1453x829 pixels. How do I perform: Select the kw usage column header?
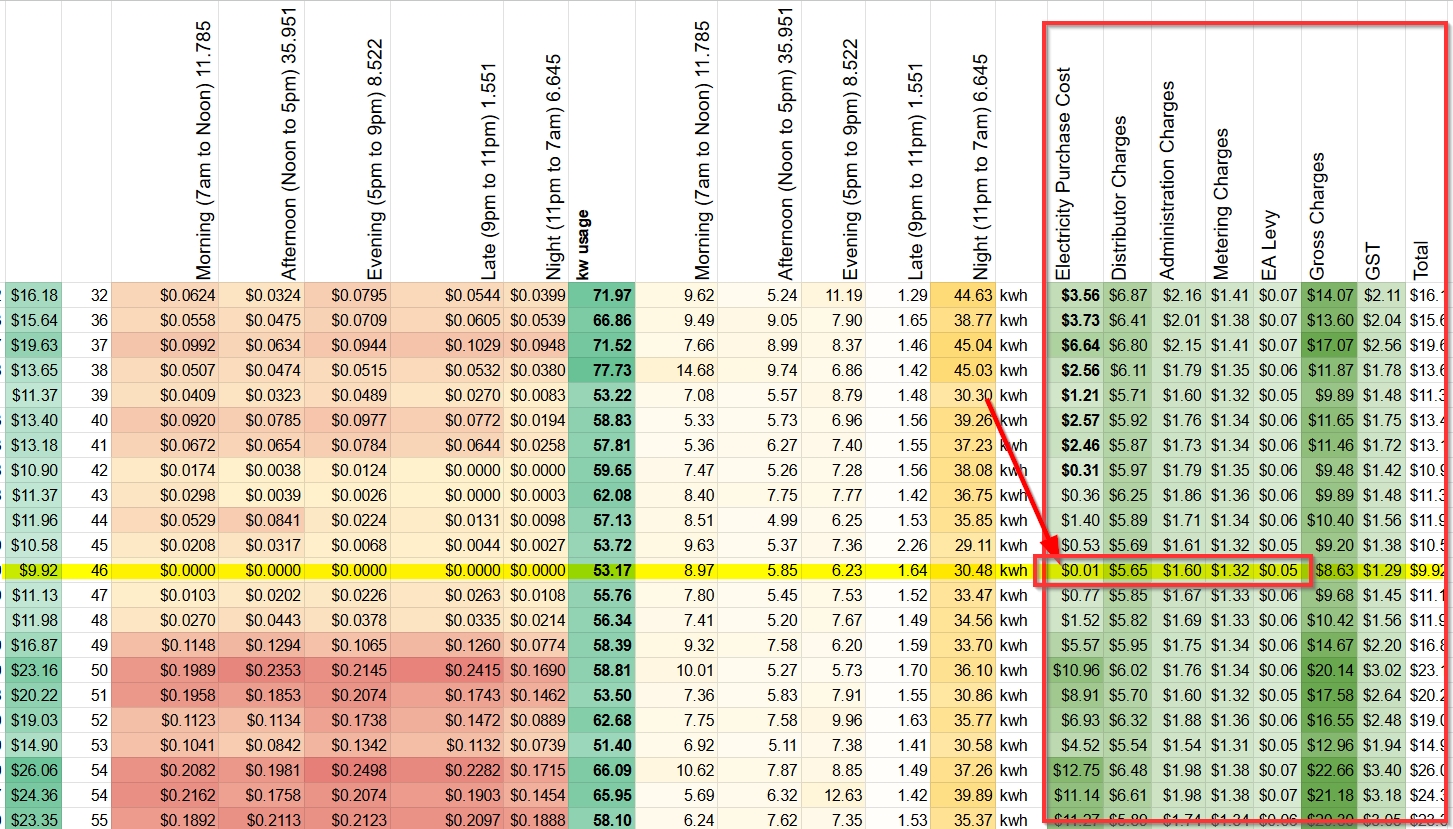583,245
